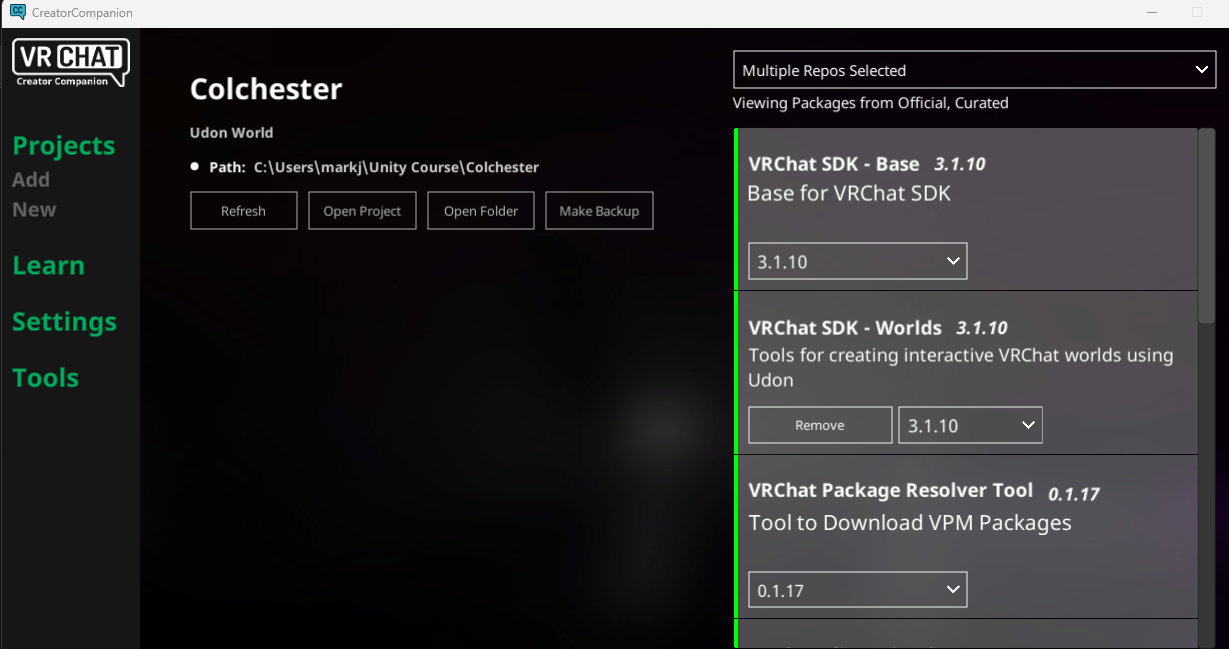Open the Tools section
The height and width of the screenshot is (649, 1229).
[45, 378]
